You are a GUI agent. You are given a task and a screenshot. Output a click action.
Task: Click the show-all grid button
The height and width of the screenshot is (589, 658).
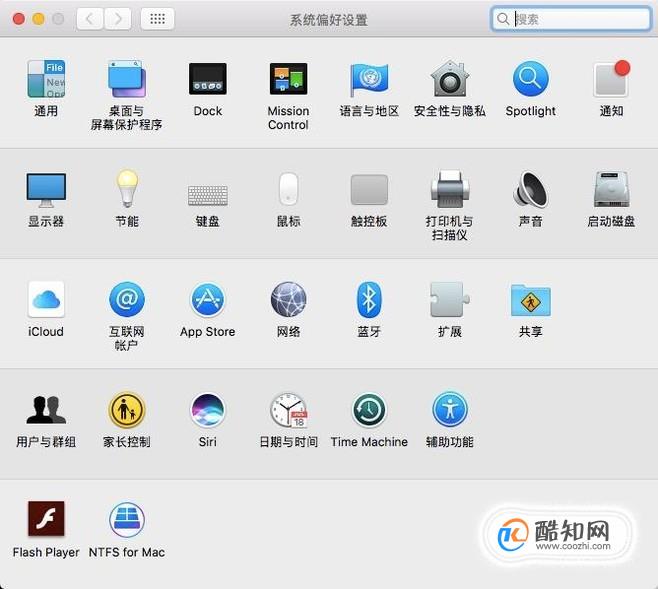(157, 18)
